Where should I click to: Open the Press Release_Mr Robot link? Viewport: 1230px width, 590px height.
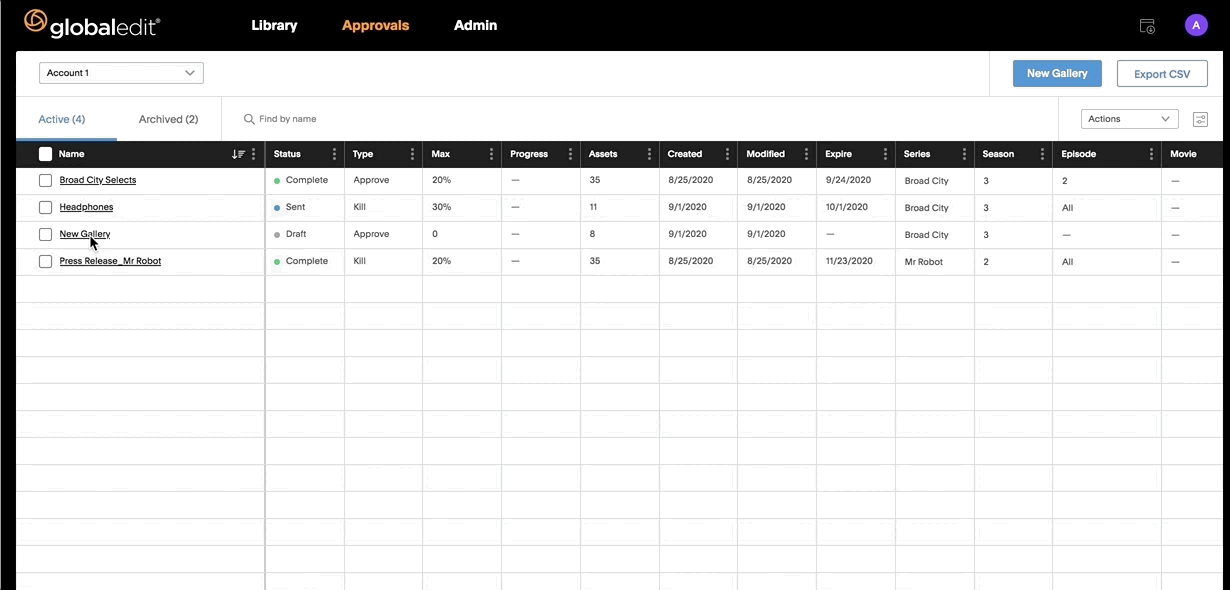click(110, 261)
